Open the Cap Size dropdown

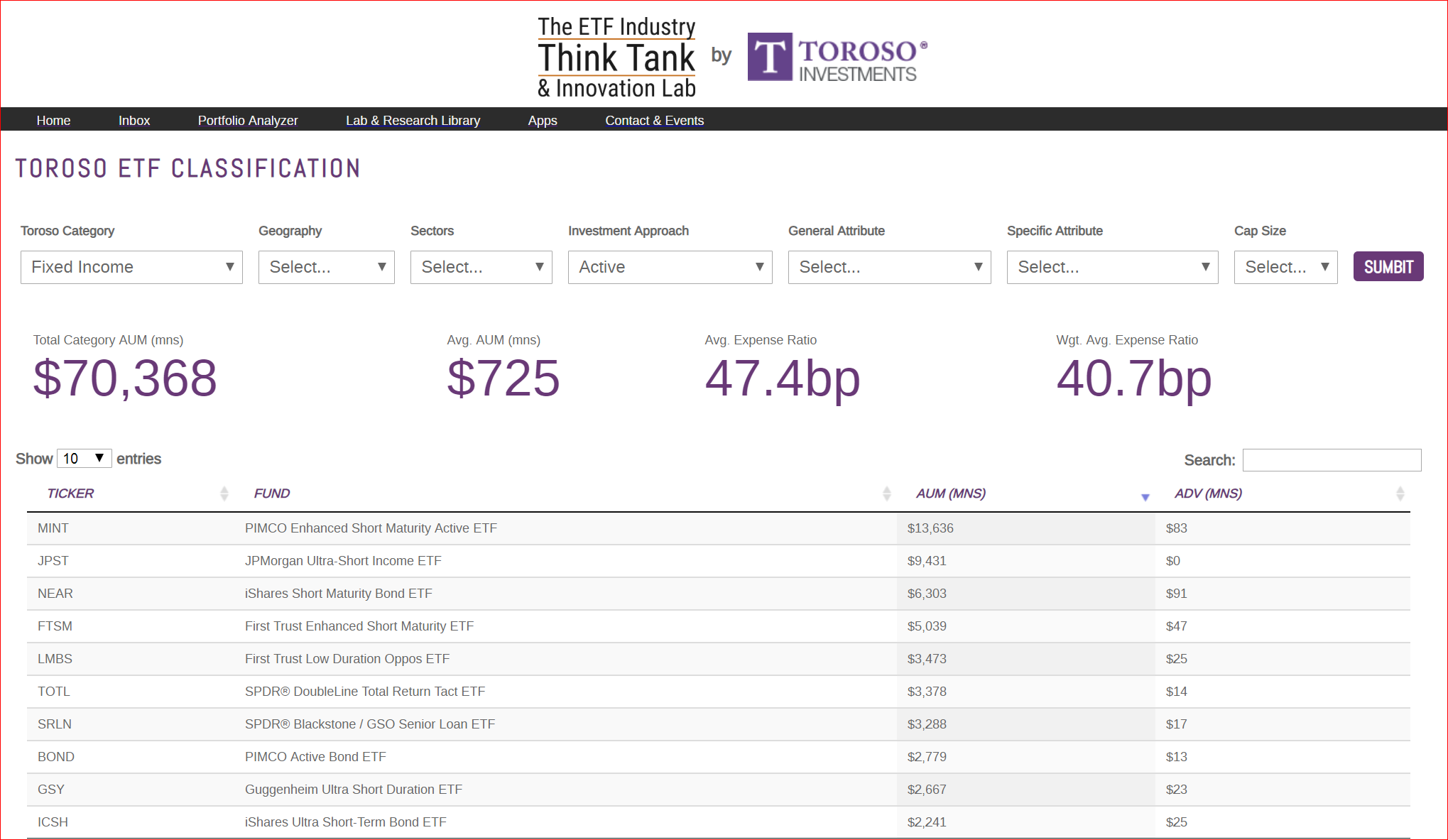coord(1285,267)
